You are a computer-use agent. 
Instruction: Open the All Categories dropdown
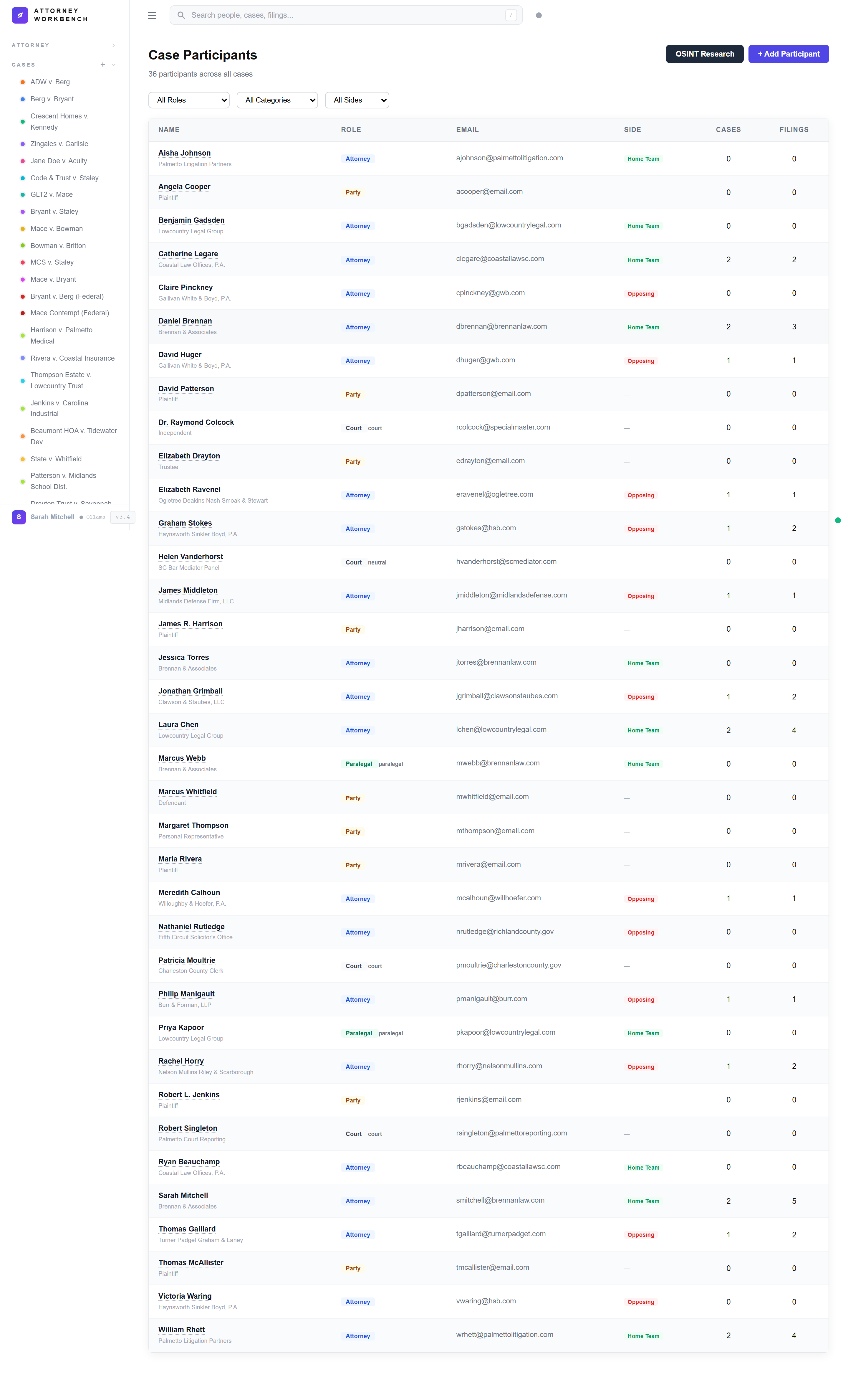[276, 100]
